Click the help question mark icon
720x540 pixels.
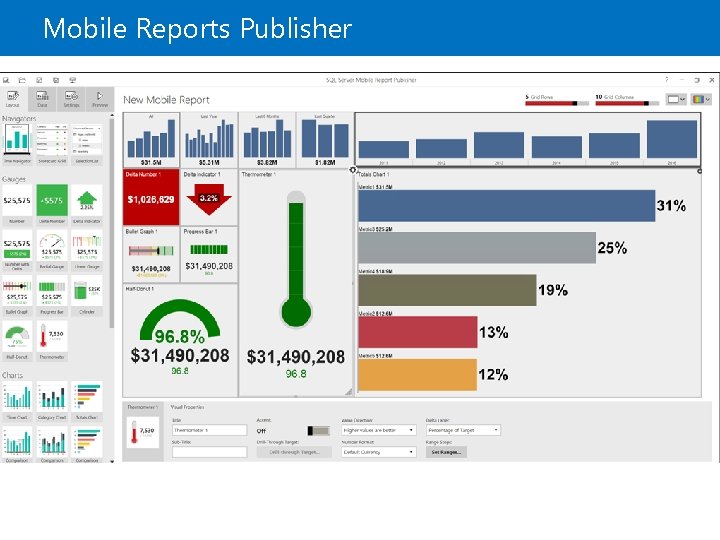[x=667, y=80]
